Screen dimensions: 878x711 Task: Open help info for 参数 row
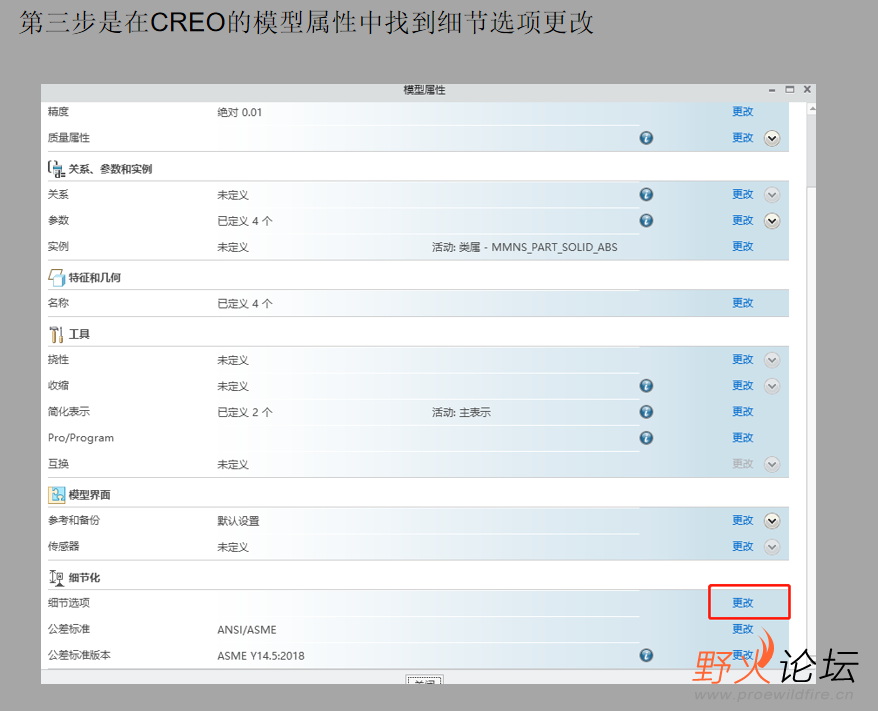(646, 221)
